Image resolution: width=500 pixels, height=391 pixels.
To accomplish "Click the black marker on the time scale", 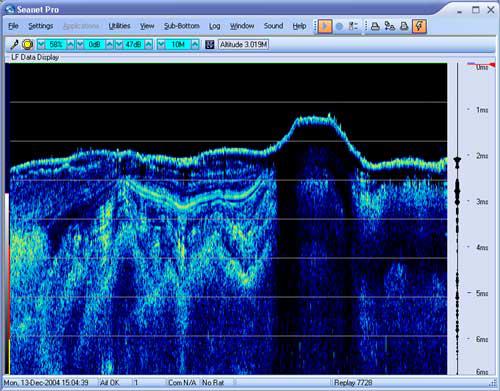I will coord(457,162).
